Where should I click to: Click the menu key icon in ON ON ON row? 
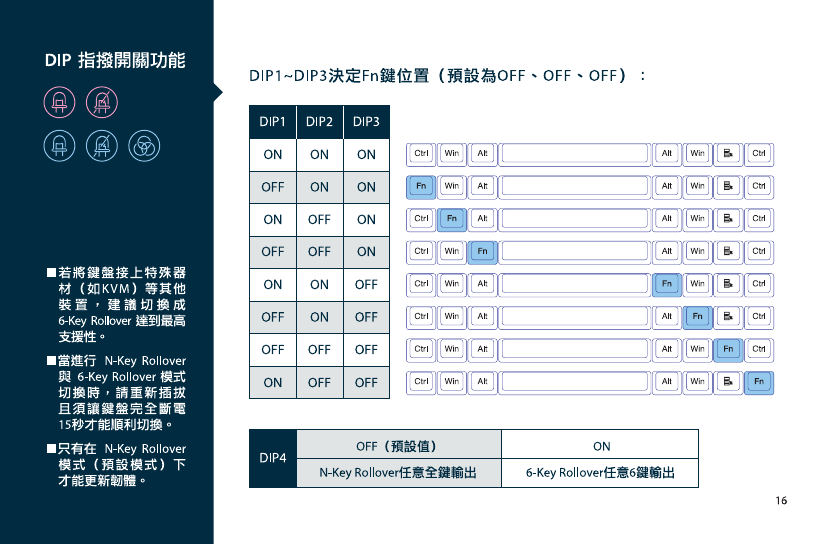(728, 154)
